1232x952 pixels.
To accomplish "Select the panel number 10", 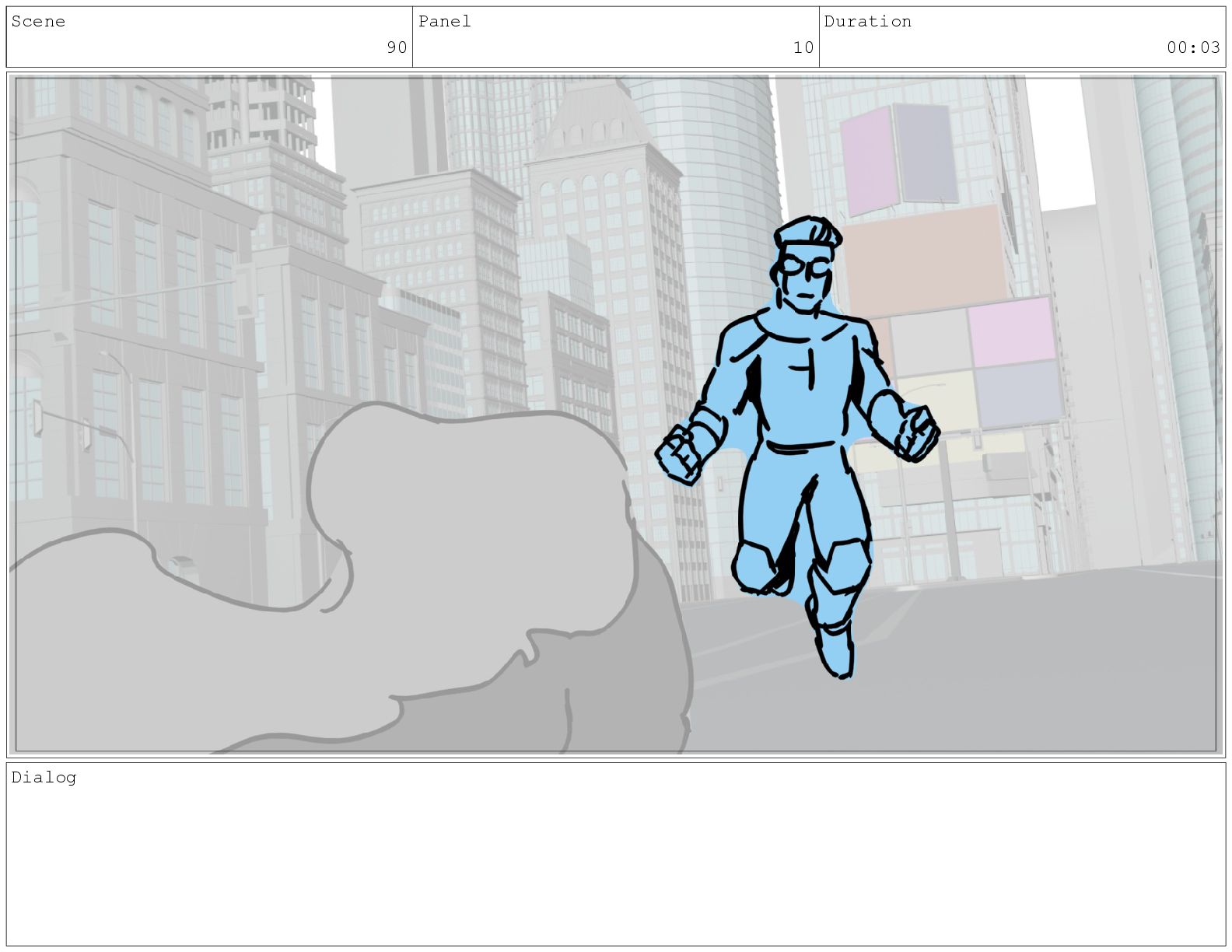I will 803,47.
